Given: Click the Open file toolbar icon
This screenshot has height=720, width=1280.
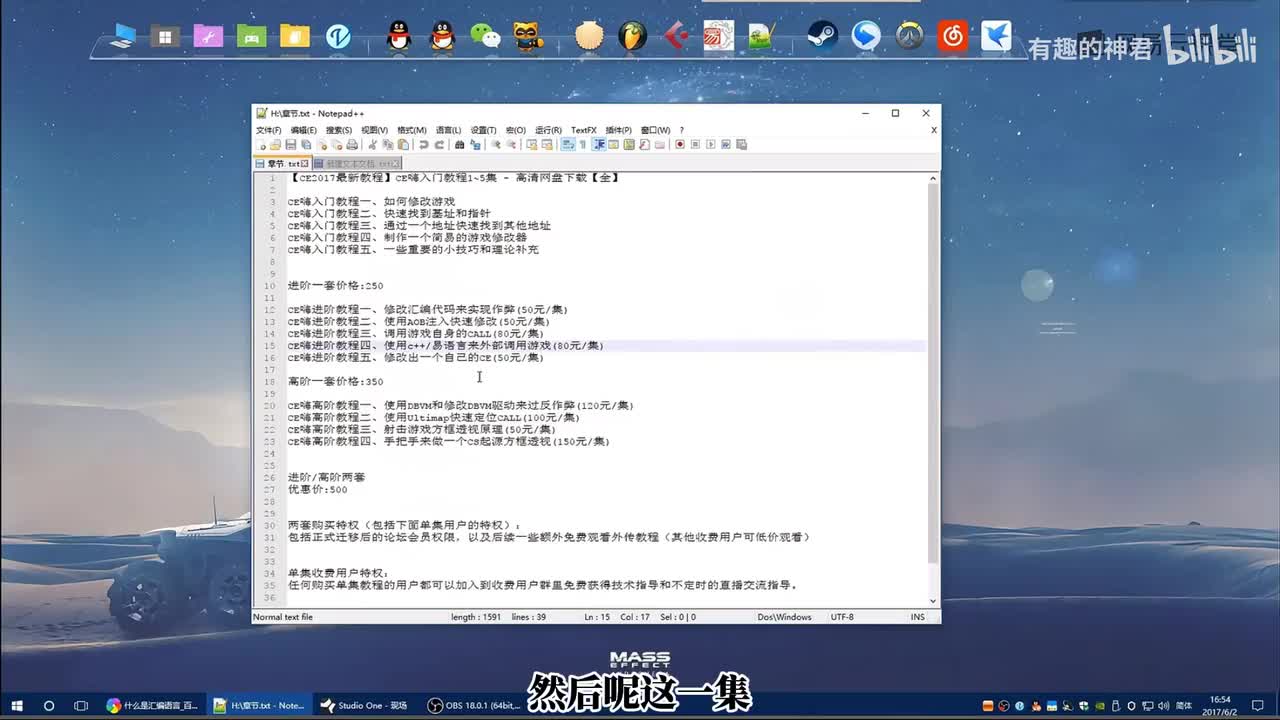Looking at the screenshot, I should [275, 144].
